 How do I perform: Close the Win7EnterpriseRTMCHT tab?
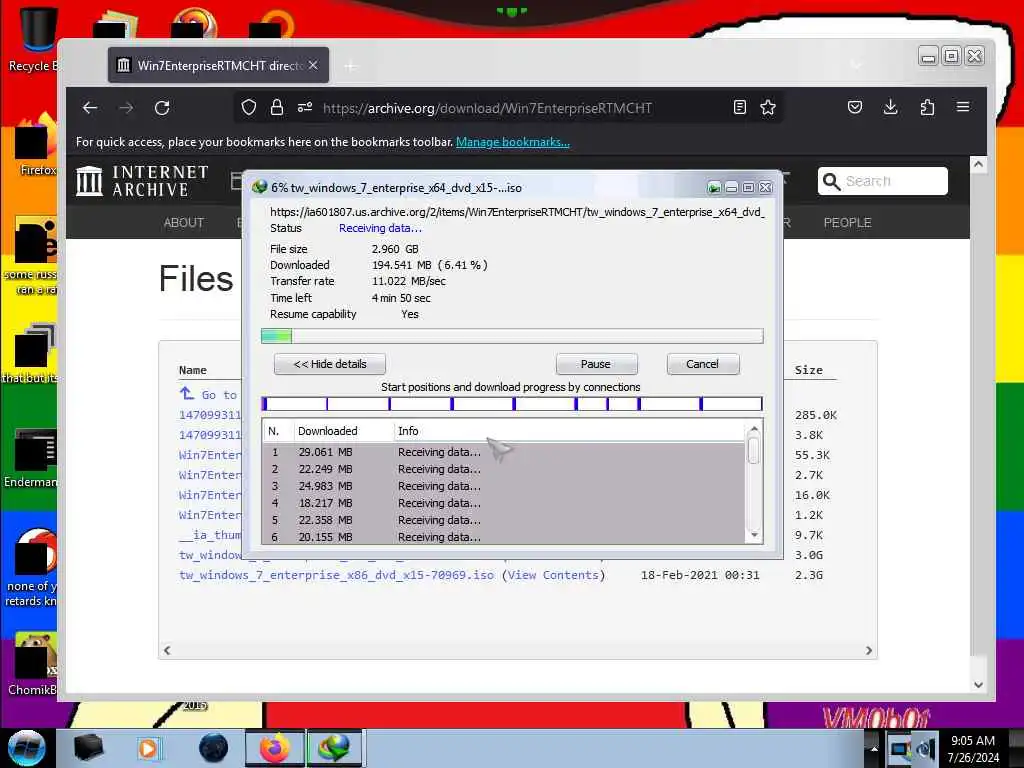point(313,65)
